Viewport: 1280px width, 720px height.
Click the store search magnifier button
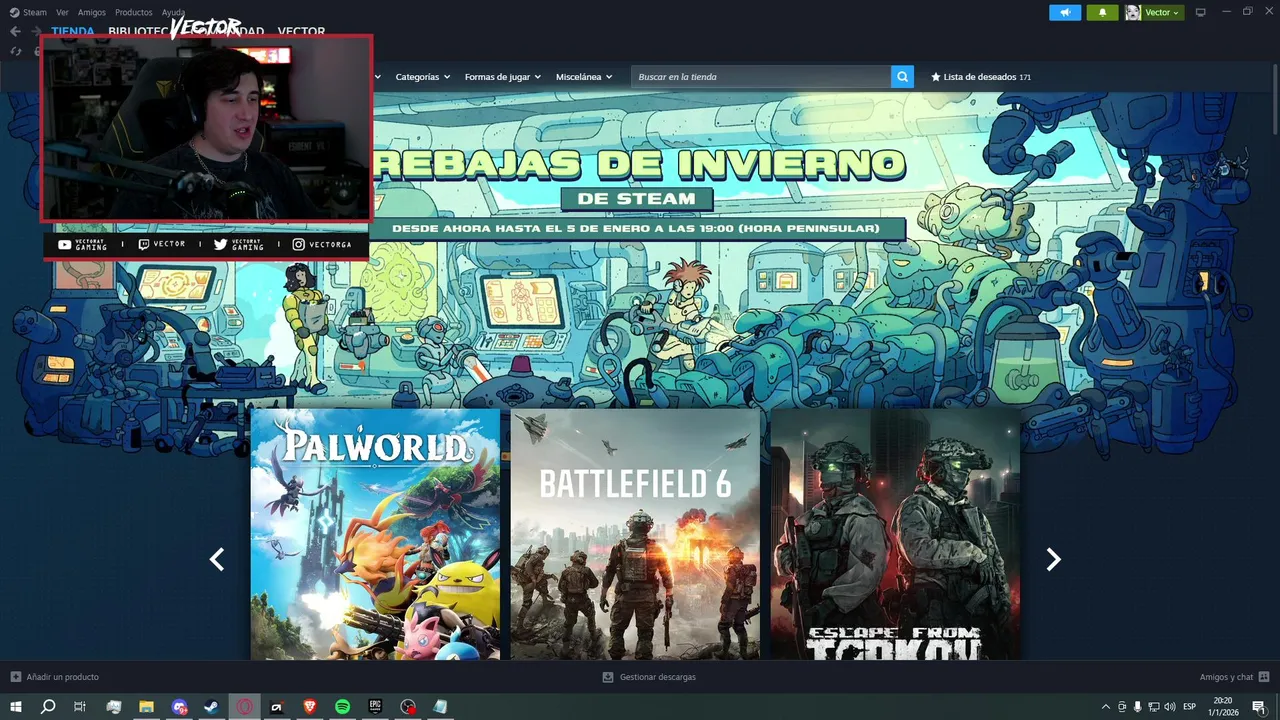902,77
